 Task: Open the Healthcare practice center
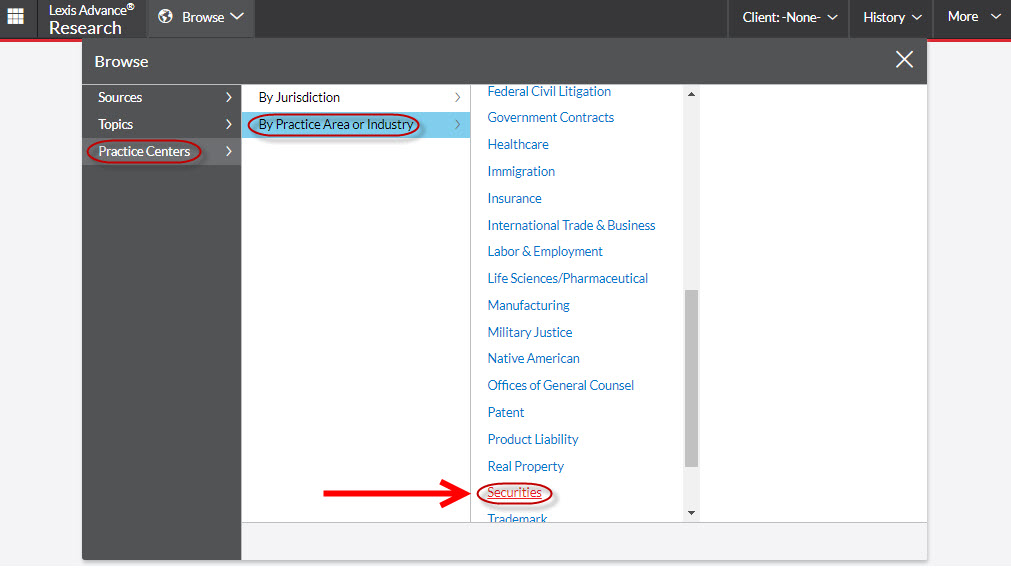pyautogui.click(x=518, y=144)
